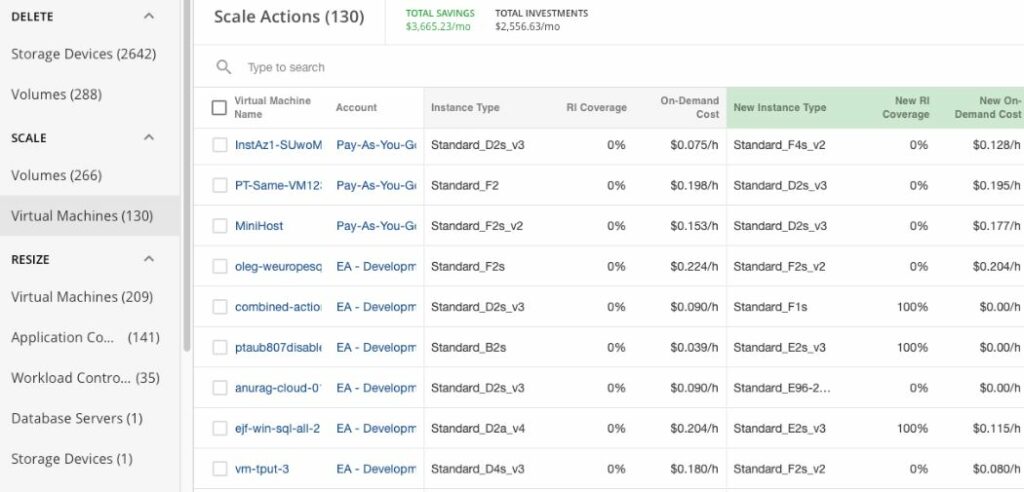Check the combined-actio row checkbox
Viewport: 1024px width, 492px height.
pos(219,307)
